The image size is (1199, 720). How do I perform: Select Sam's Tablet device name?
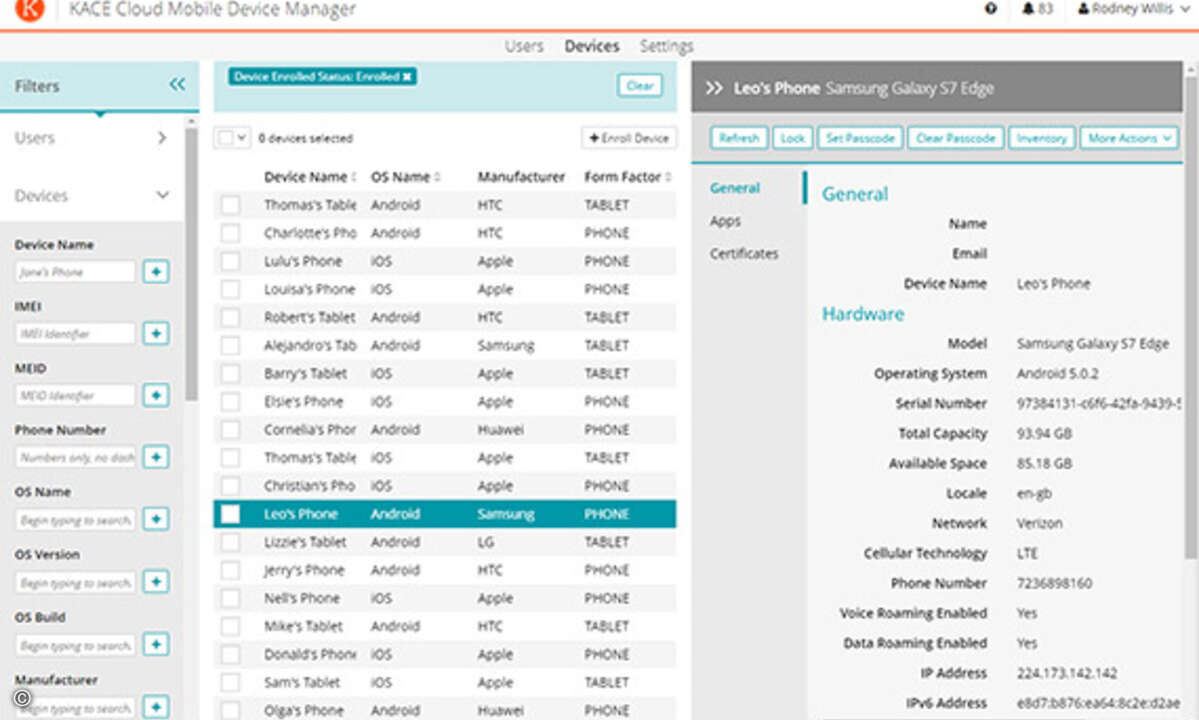(302, 683)
